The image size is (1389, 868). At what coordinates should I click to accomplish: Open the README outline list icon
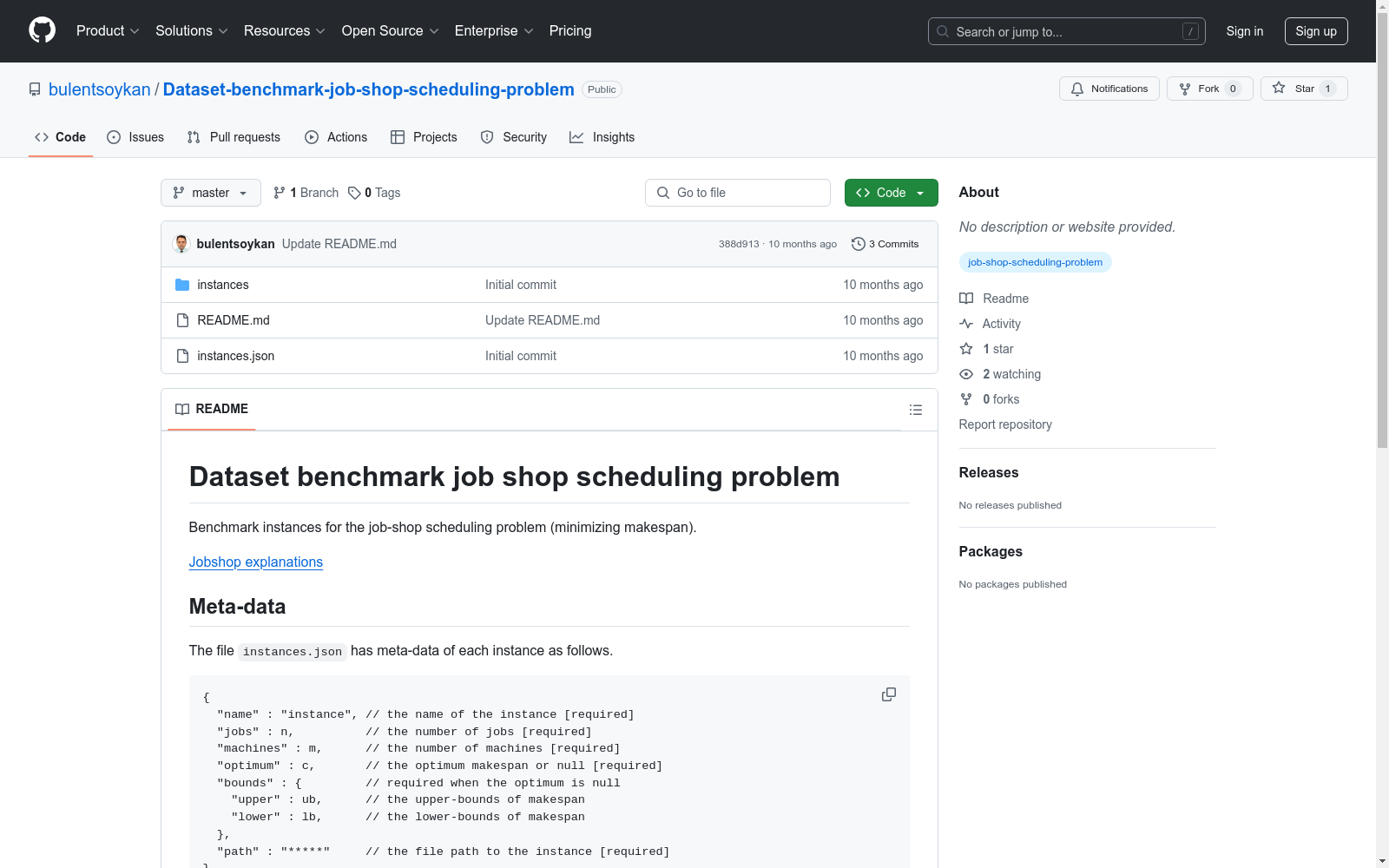point(916,410)
